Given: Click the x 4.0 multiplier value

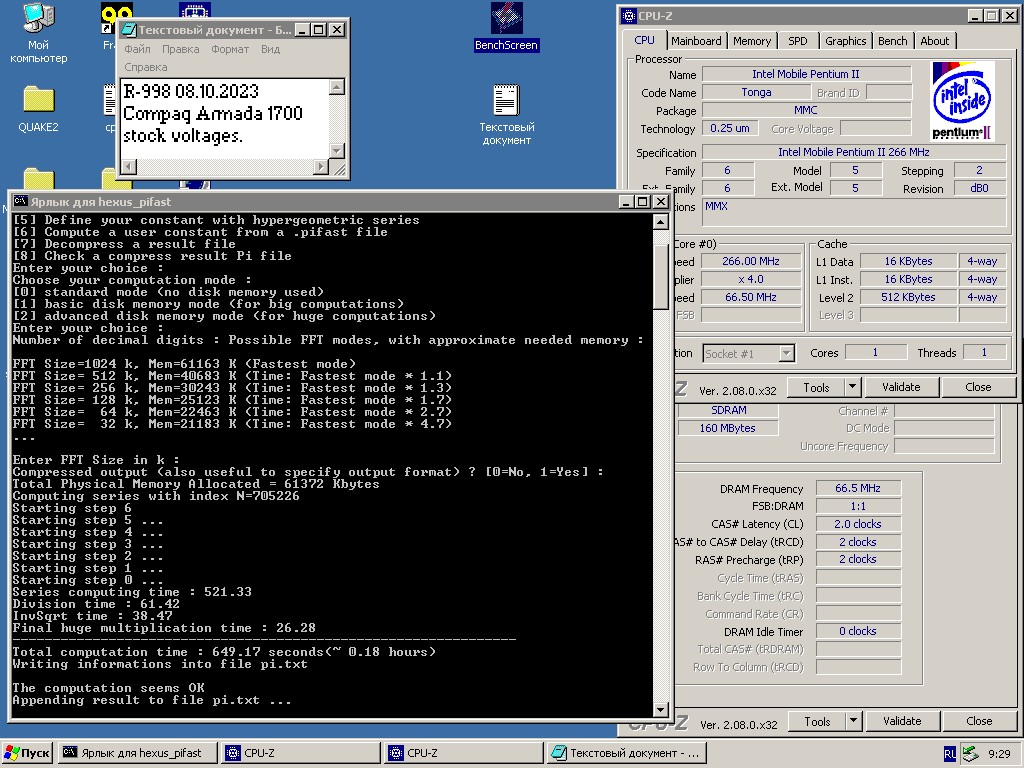Looking at the screenshot, I should point(750,279).
